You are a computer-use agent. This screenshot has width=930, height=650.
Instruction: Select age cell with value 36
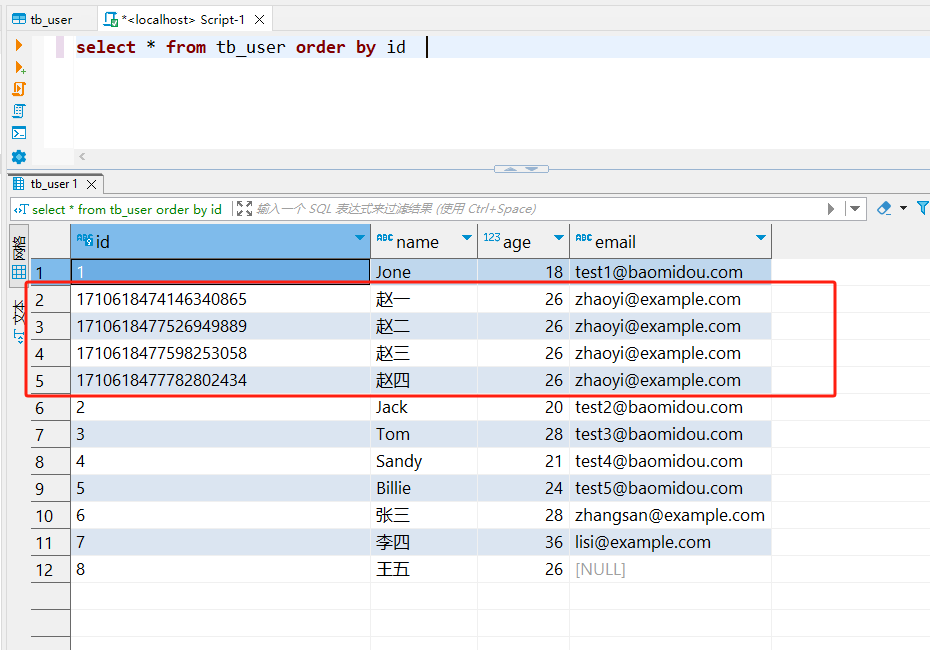pyautogui.click(x=523, y=542)
